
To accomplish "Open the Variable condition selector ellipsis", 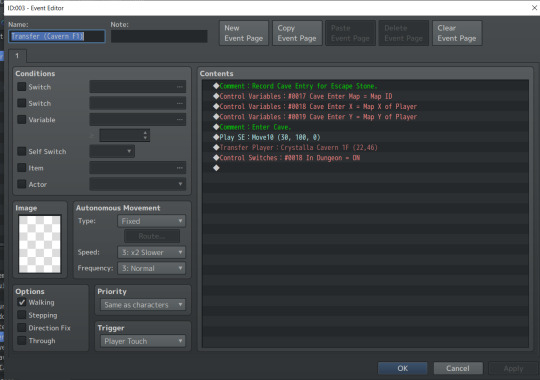I will pos(179,120).
